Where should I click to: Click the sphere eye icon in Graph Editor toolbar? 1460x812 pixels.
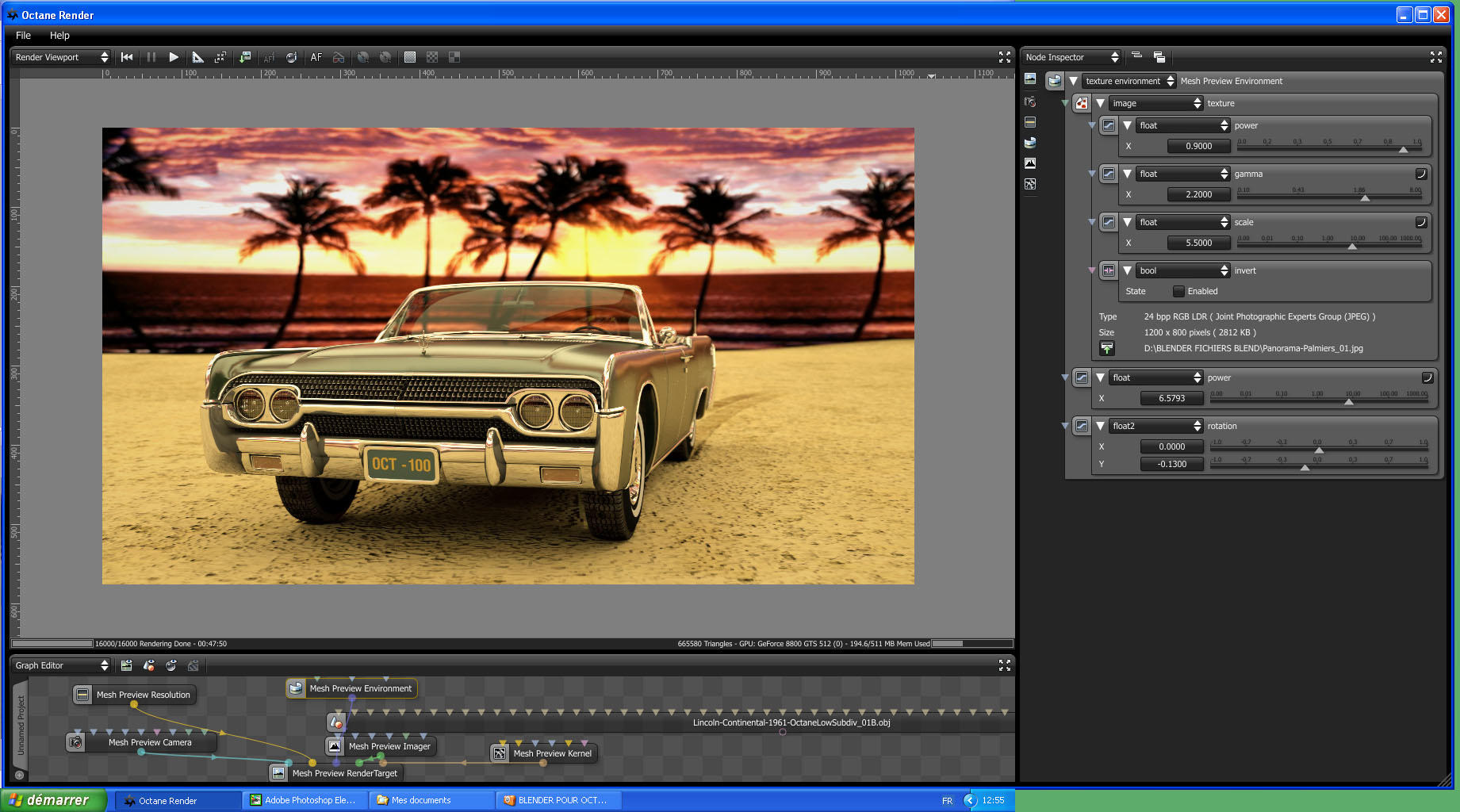[171, 665]
